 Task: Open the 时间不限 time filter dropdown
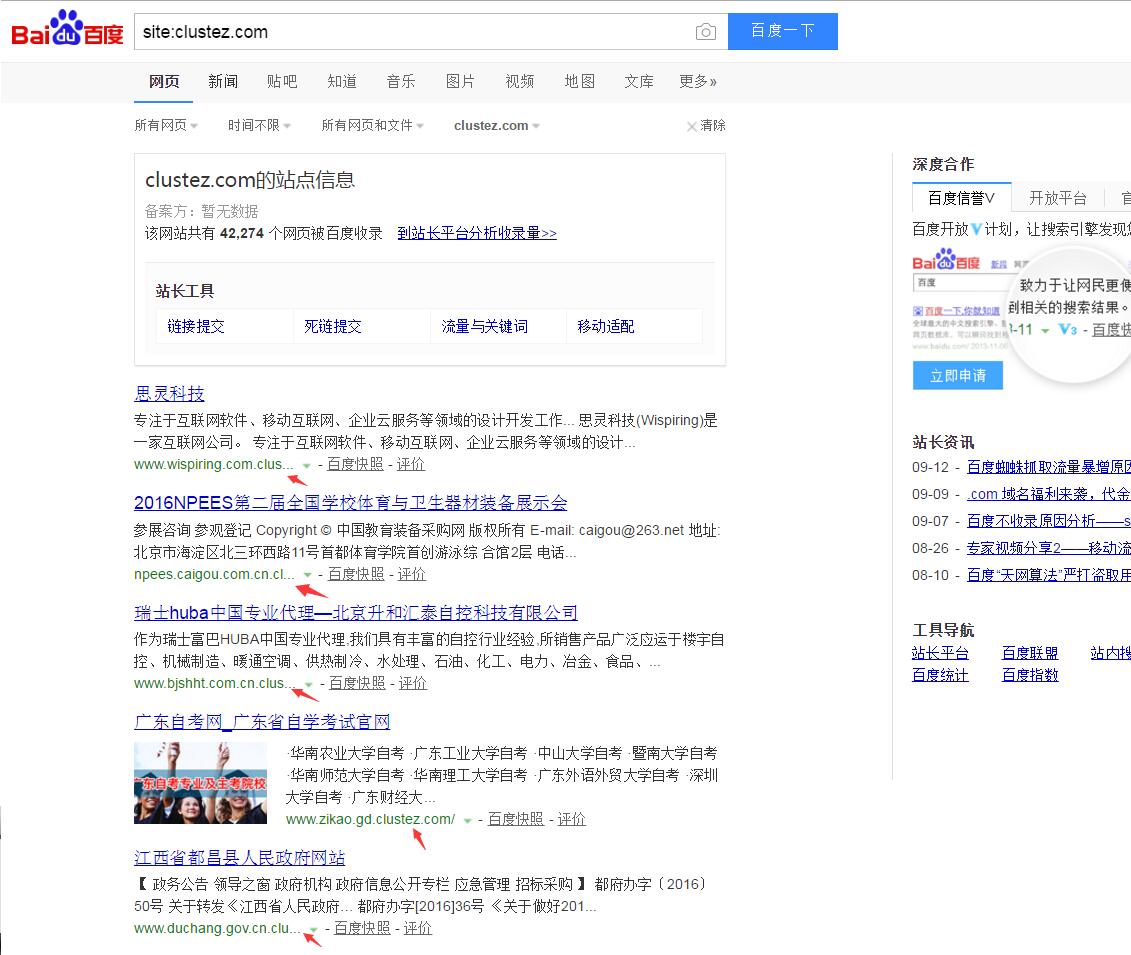point(259,126)
